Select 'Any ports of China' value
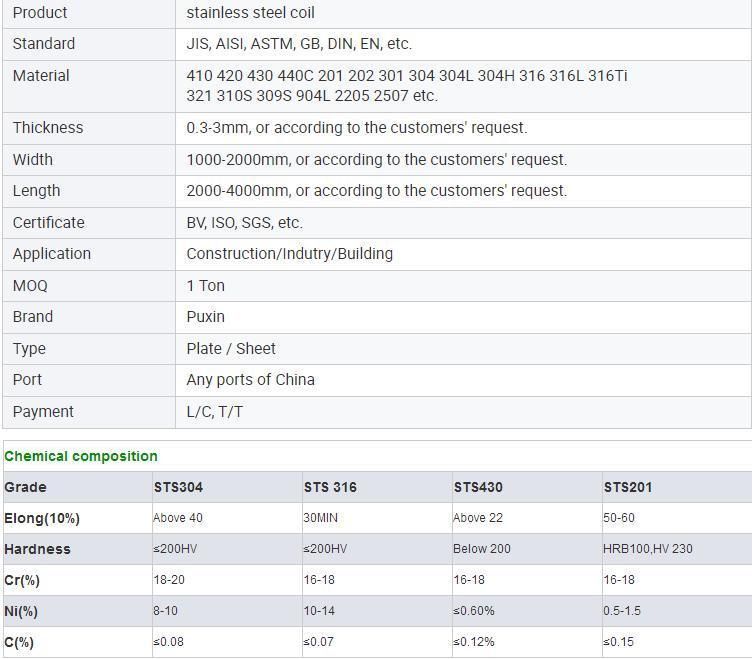756x659 pixels. pyautogui.click(x=250, y=380)
